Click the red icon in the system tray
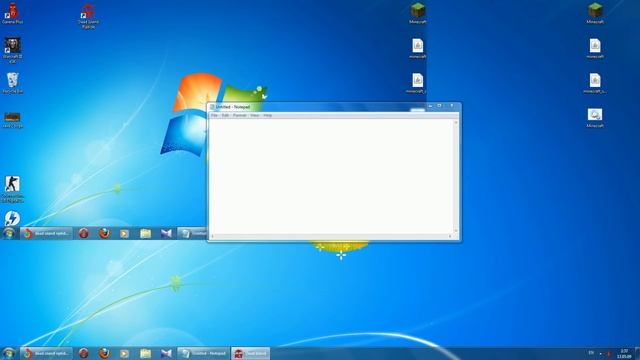Viewport: 640px width, 360px height. 608,354
